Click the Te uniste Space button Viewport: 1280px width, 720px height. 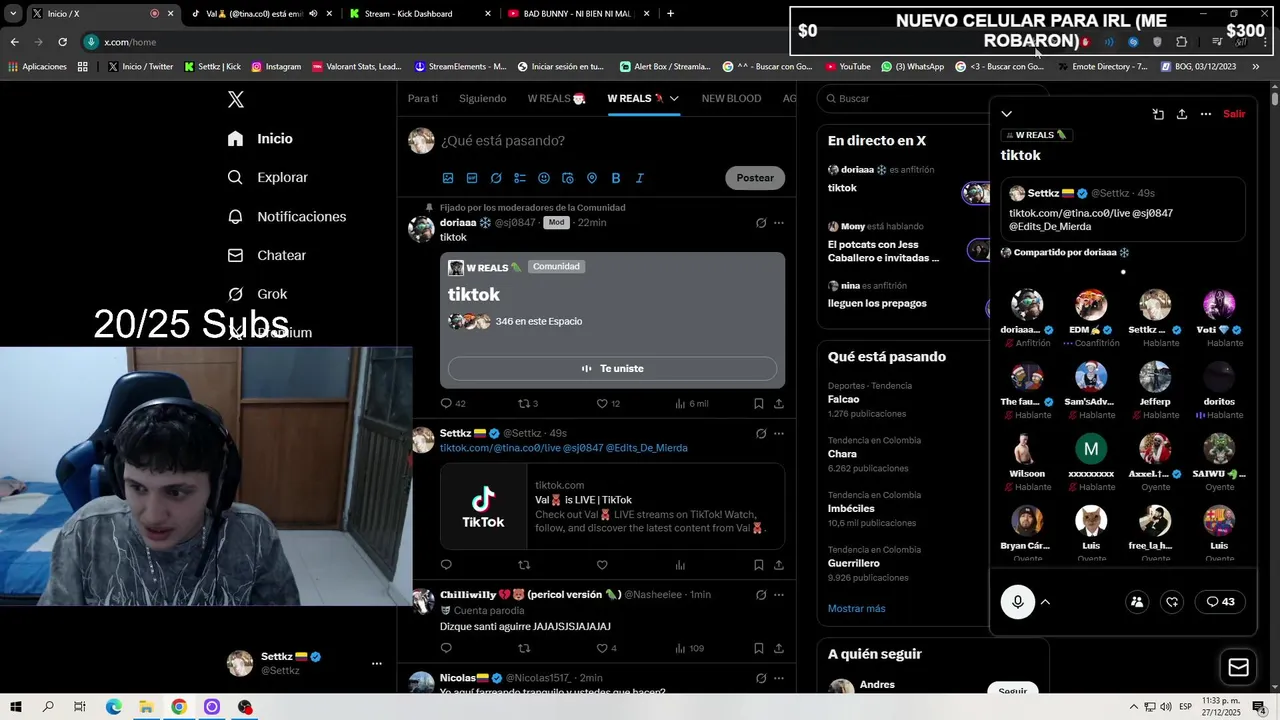tap(612, 368)
